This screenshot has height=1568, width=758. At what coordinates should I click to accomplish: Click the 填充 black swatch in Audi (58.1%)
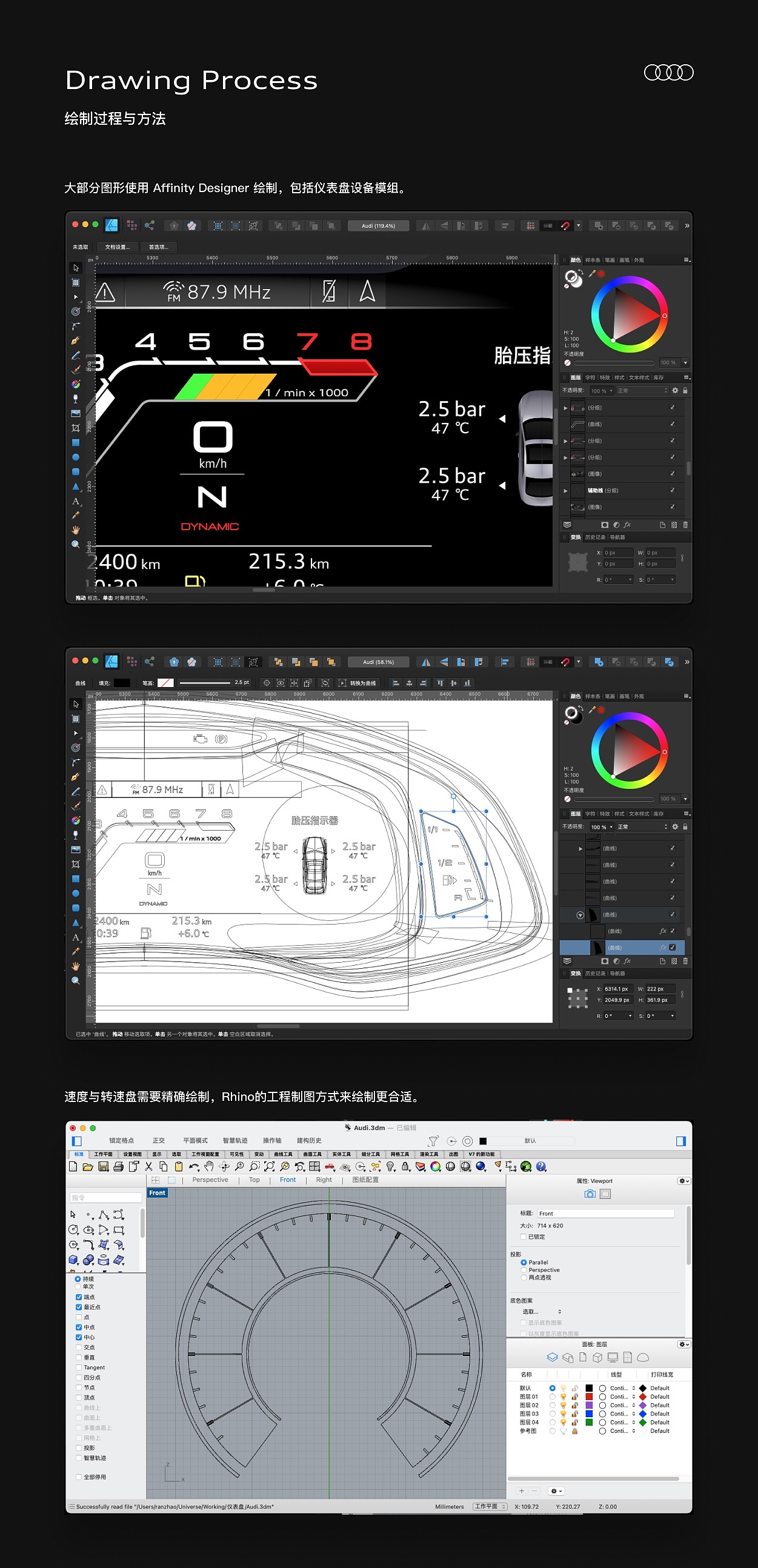pyautogui.click(x=122, y=683)
